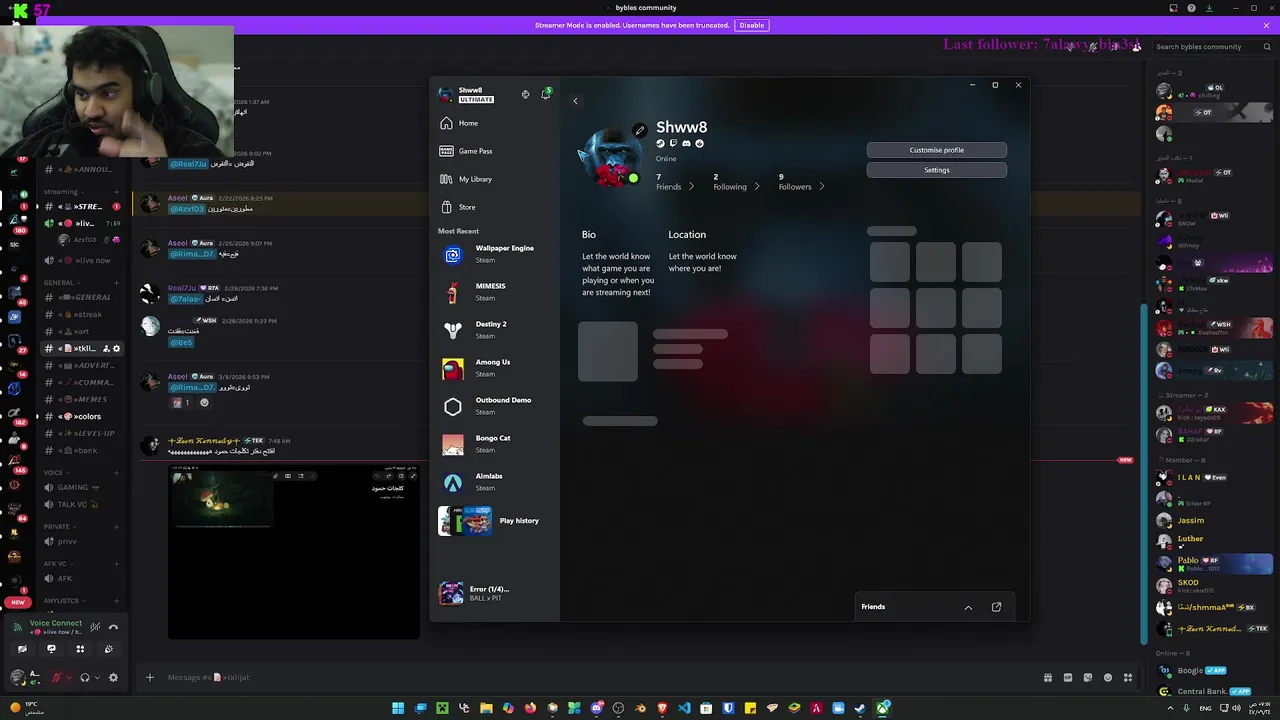This screenshot has height=720, width=1280.
Task: Open My Library in the Xbox sidebar
Action: 494,179
